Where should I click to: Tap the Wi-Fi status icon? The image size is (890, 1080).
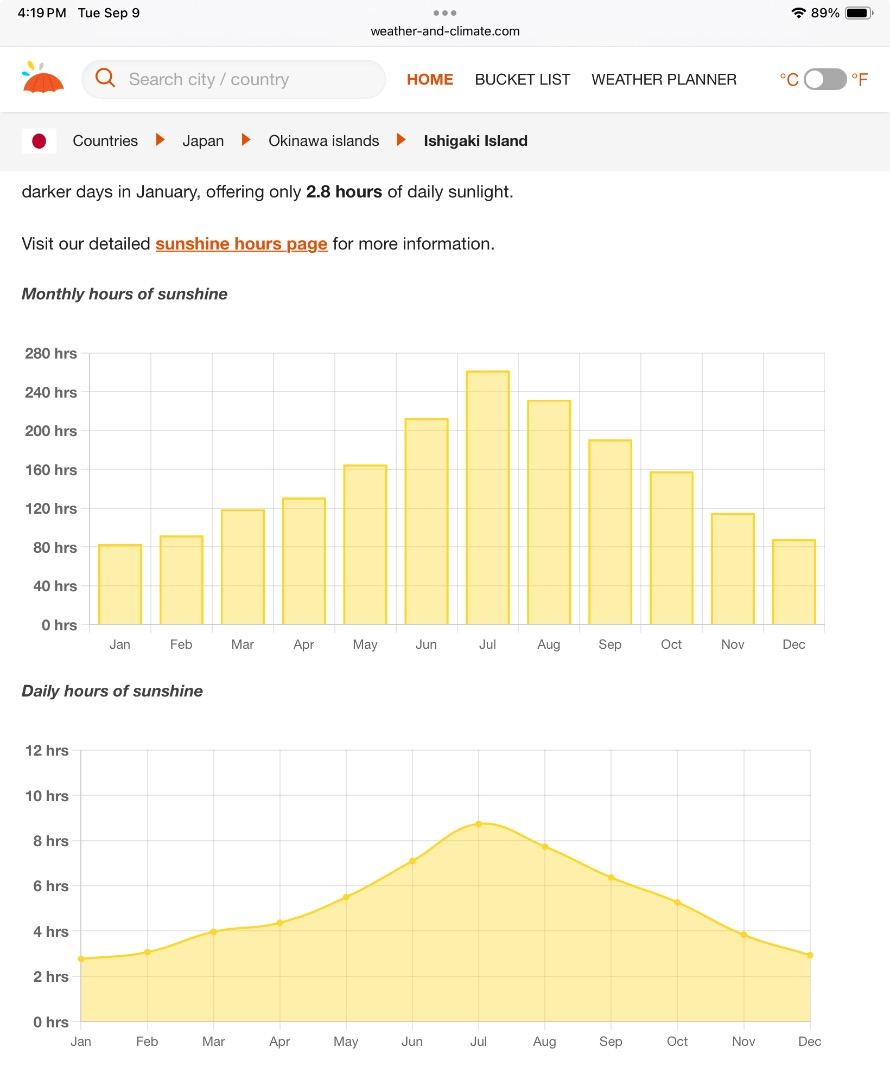coord(798,13)
